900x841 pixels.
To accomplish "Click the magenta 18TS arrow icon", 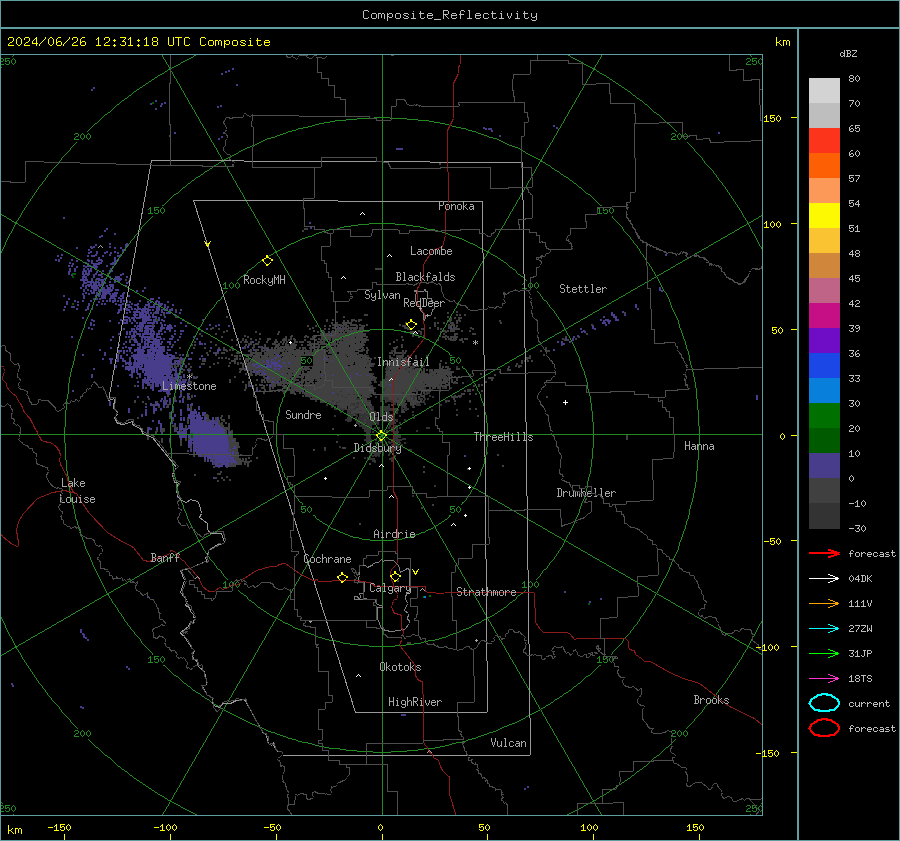I will click(x=824, y=679).
